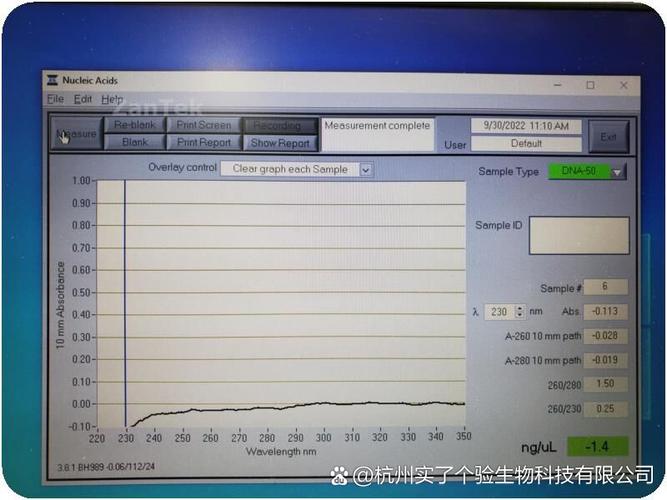Open the Edit menu
667x500 pixels.
coord(82,100)
